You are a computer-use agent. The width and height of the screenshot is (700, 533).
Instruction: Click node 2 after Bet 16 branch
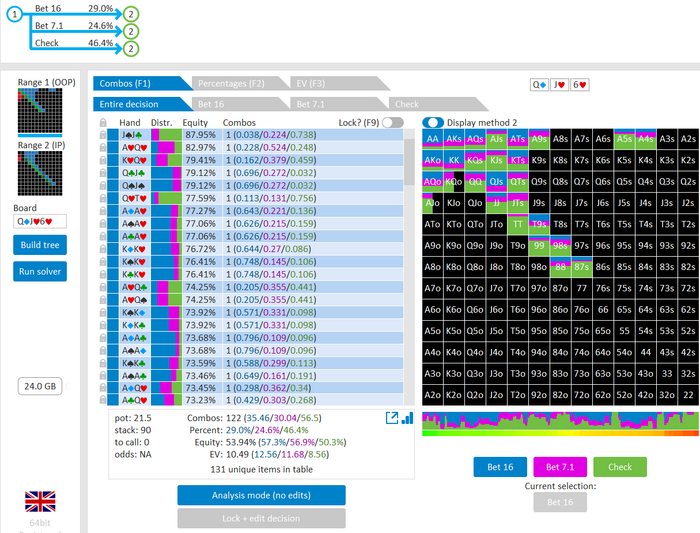pos(131,14)
